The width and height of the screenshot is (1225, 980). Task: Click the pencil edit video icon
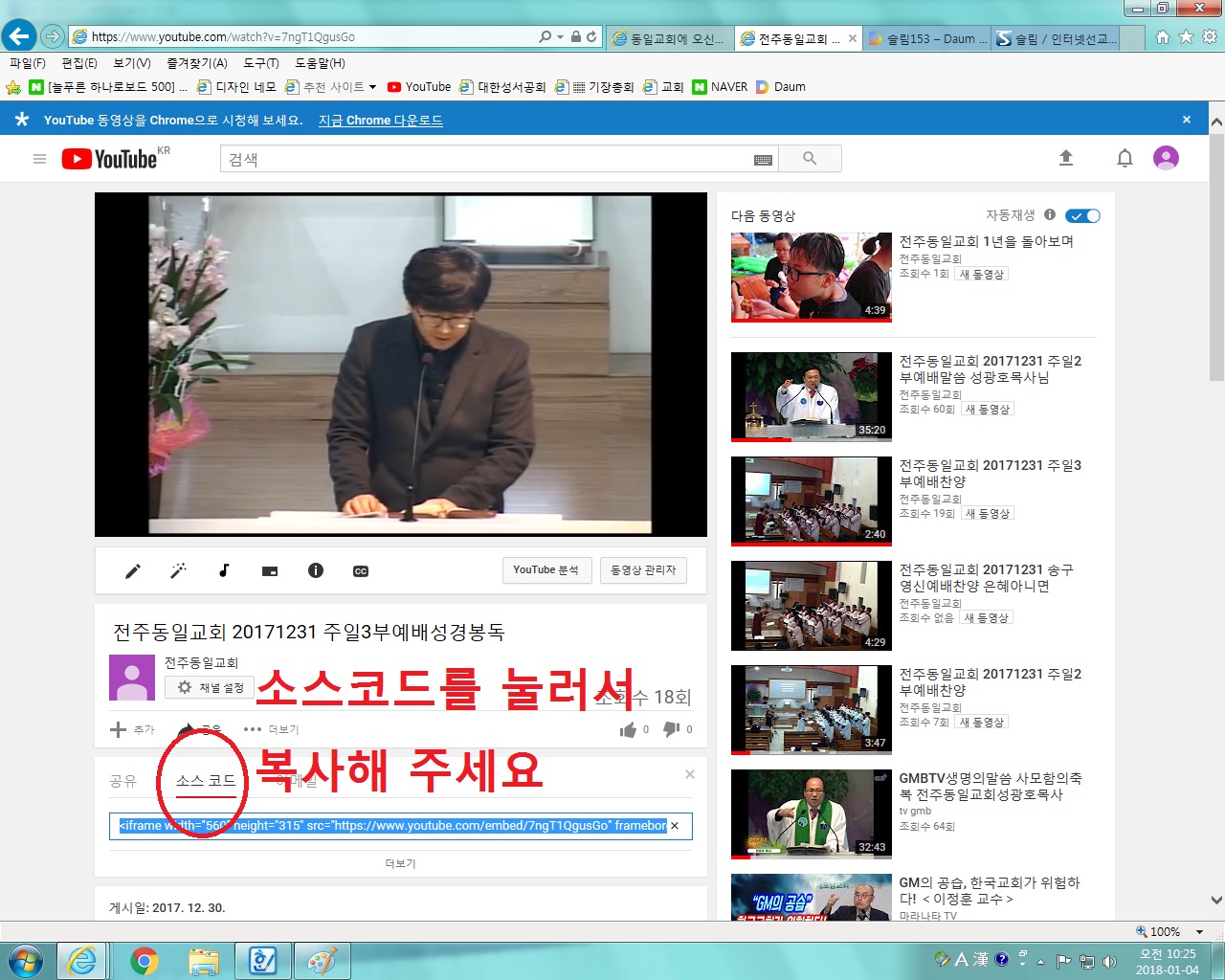(x=133, y=571)
